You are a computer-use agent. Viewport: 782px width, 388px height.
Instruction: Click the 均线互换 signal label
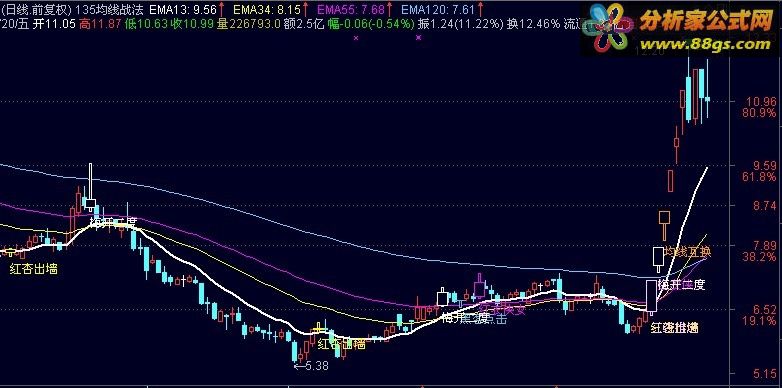click(688, 251)
